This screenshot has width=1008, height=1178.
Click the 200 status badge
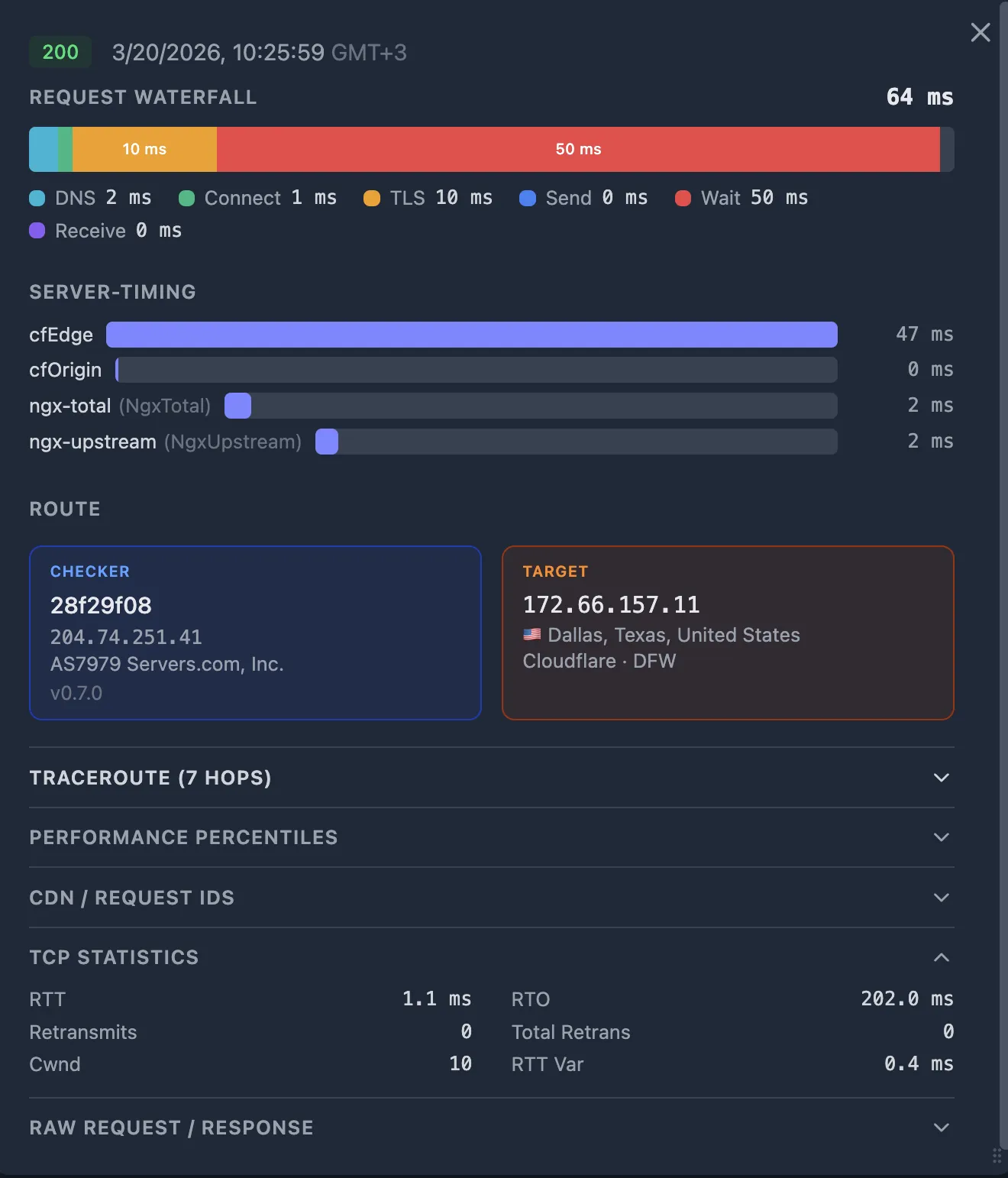pos(60,52)
